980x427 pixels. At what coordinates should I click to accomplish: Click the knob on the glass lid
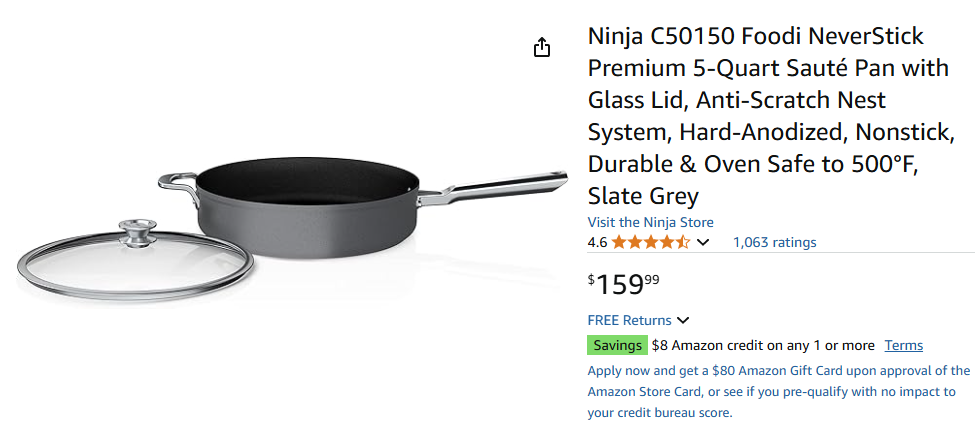pyautogui.click(x=136, y=236)
